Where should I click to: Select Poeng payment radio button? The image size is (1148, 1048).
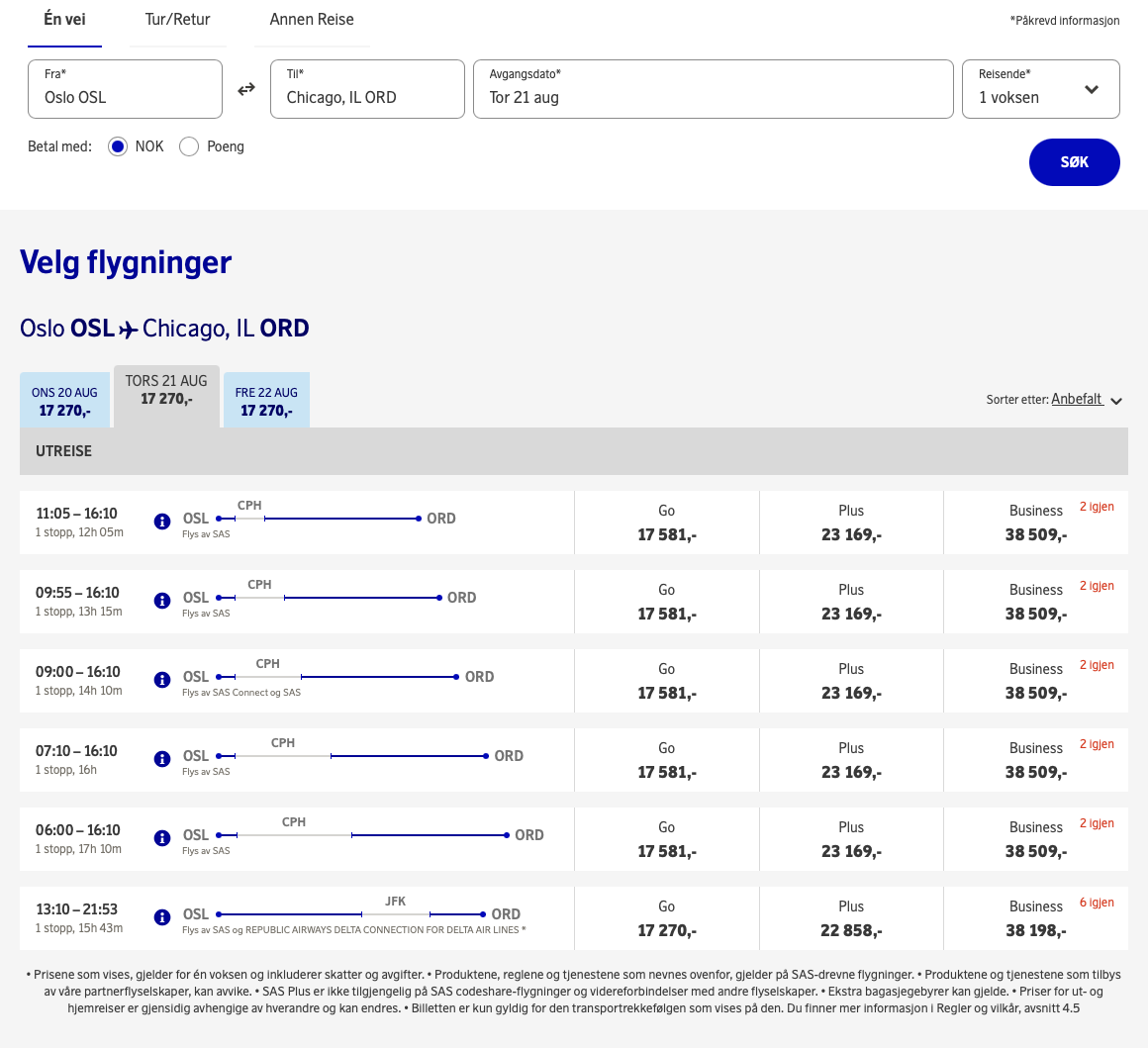(x=189, y=146)
